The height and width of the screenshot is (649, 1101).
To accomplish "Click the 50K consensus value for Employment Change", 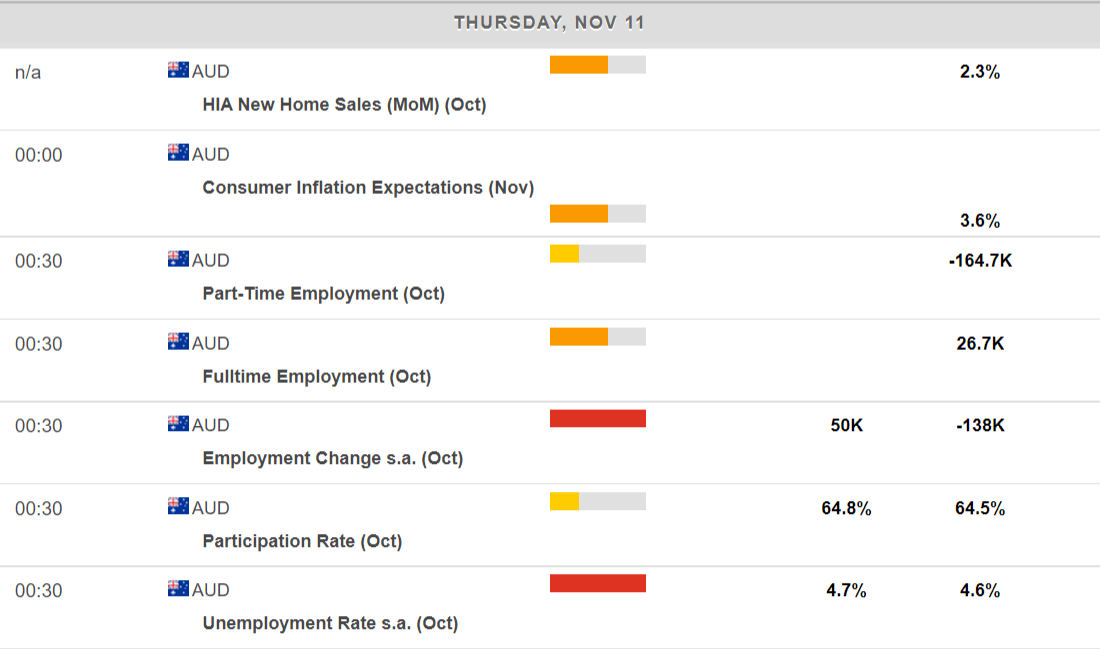I will tap(846, 425).
